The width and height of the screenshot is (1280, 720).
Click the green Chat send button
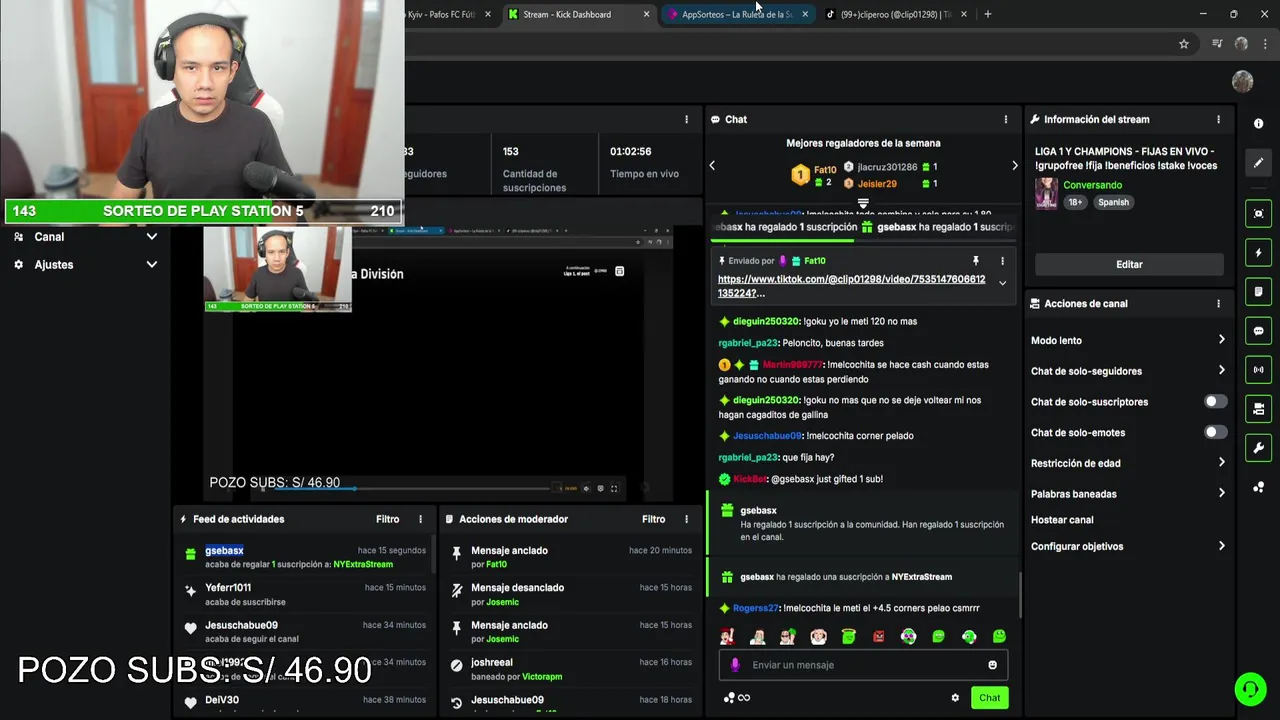click(x=989, y=698)
